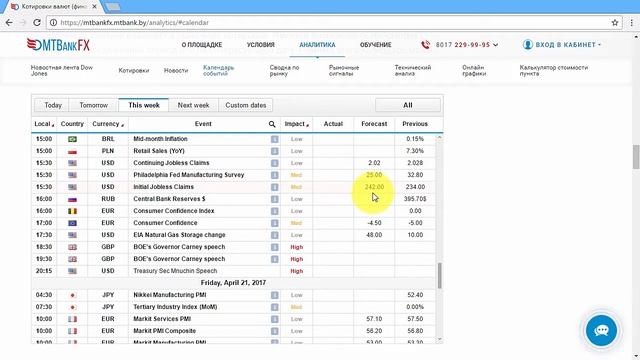The width and height of the screenshot is (640, 360).
Task: Select BOE's Governor Carney speech at 18:30
Action: pos(179,247)
